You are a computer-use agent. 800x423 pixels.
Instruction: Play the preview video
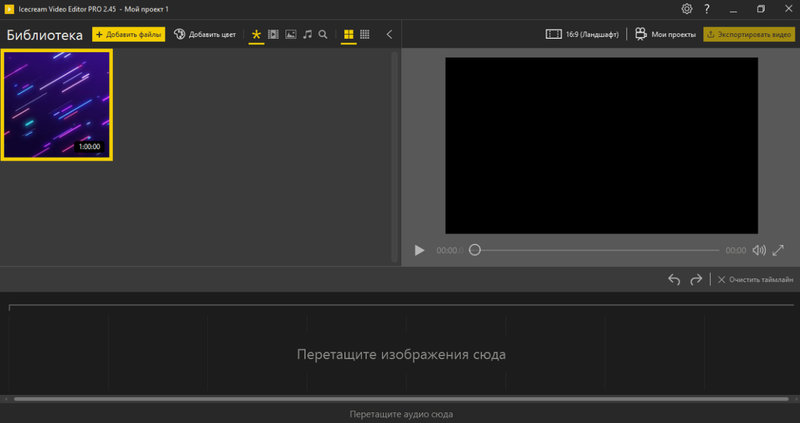click(419, 250)
